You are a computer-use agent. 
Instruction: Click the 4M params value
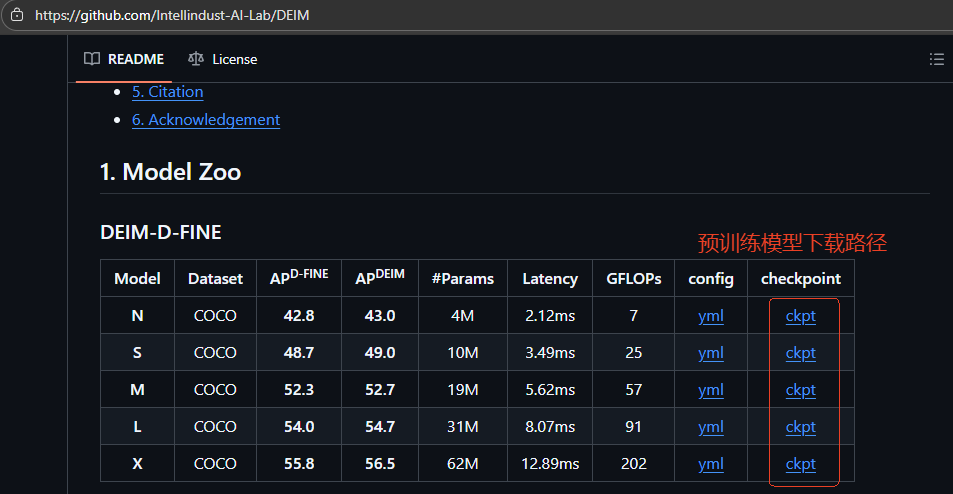(x=463, y=316)
